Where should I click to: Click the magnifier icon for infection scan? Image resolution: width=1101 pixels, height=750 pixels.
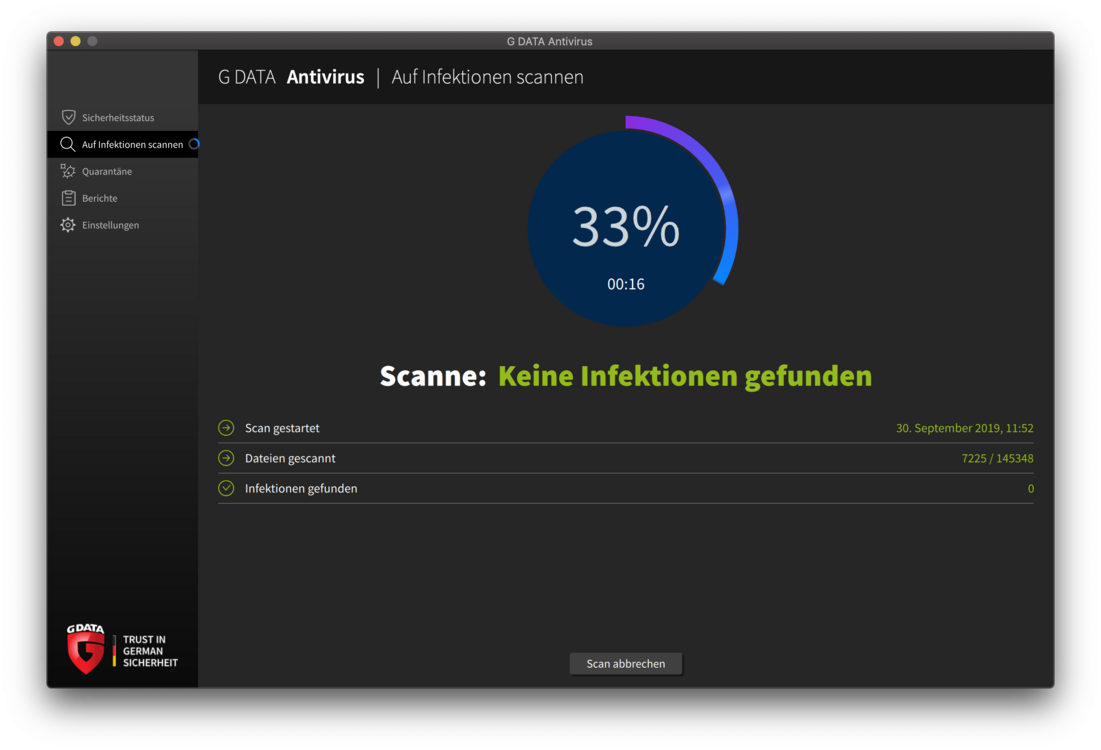coord(67,144)
